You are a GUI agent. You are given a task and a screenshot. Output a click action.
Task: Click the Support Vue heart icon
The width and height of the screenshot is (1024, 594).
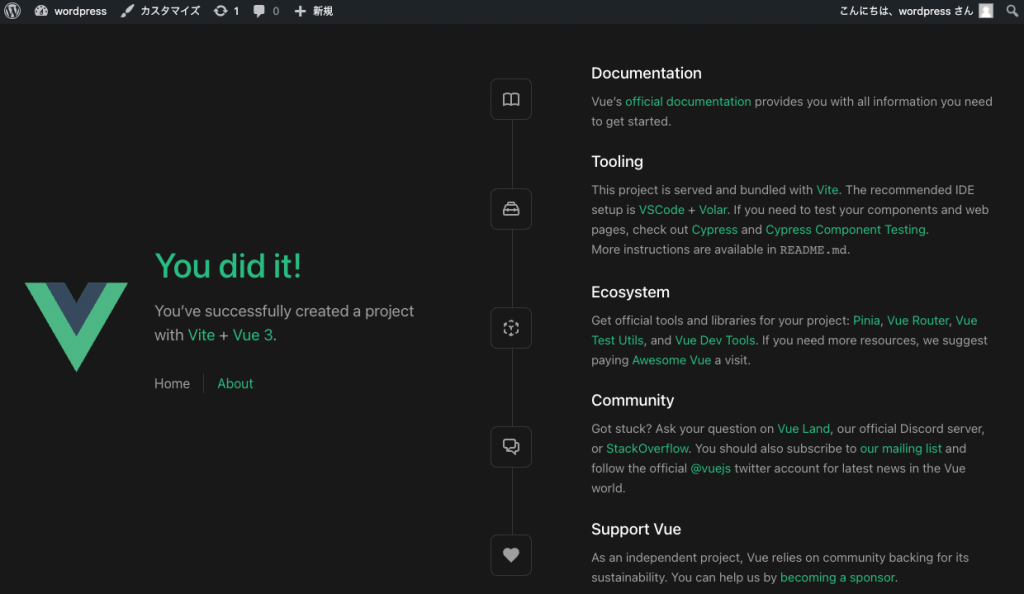pyautogui.click(x=511, y=555)
